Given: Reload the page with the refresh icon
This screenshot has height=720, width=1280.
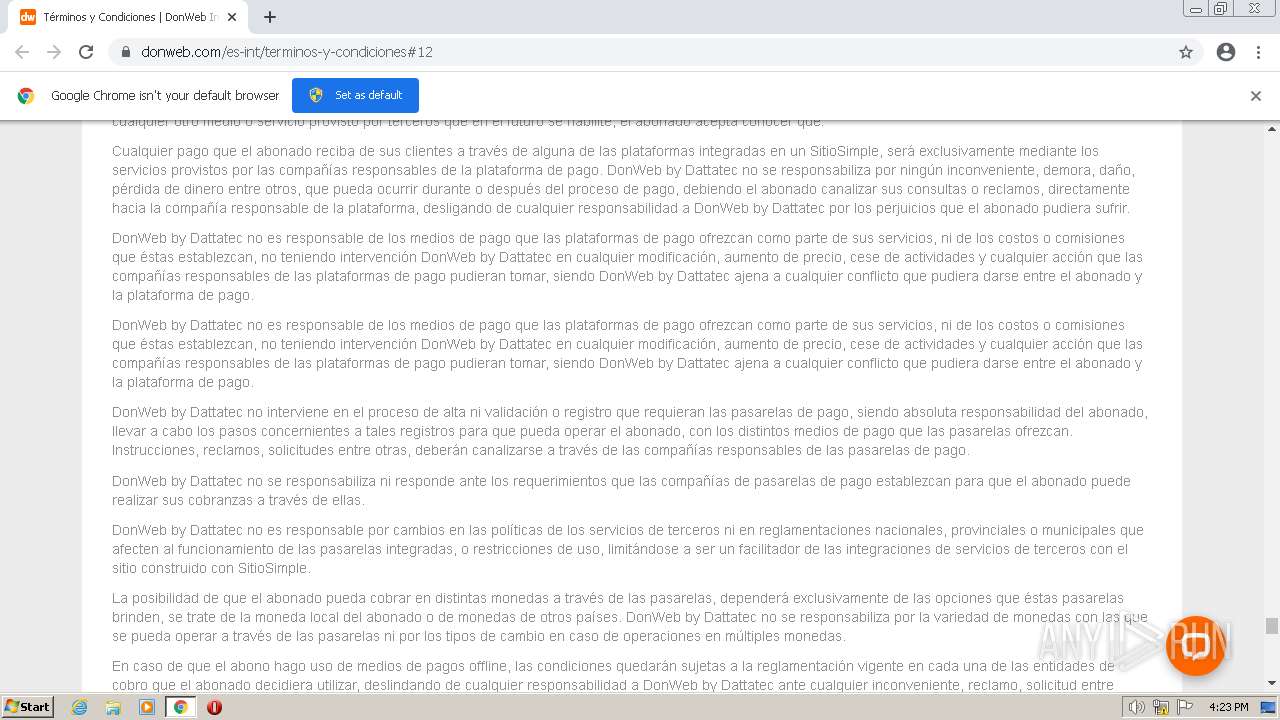Looking at the screenshot, I should (86, 52).
